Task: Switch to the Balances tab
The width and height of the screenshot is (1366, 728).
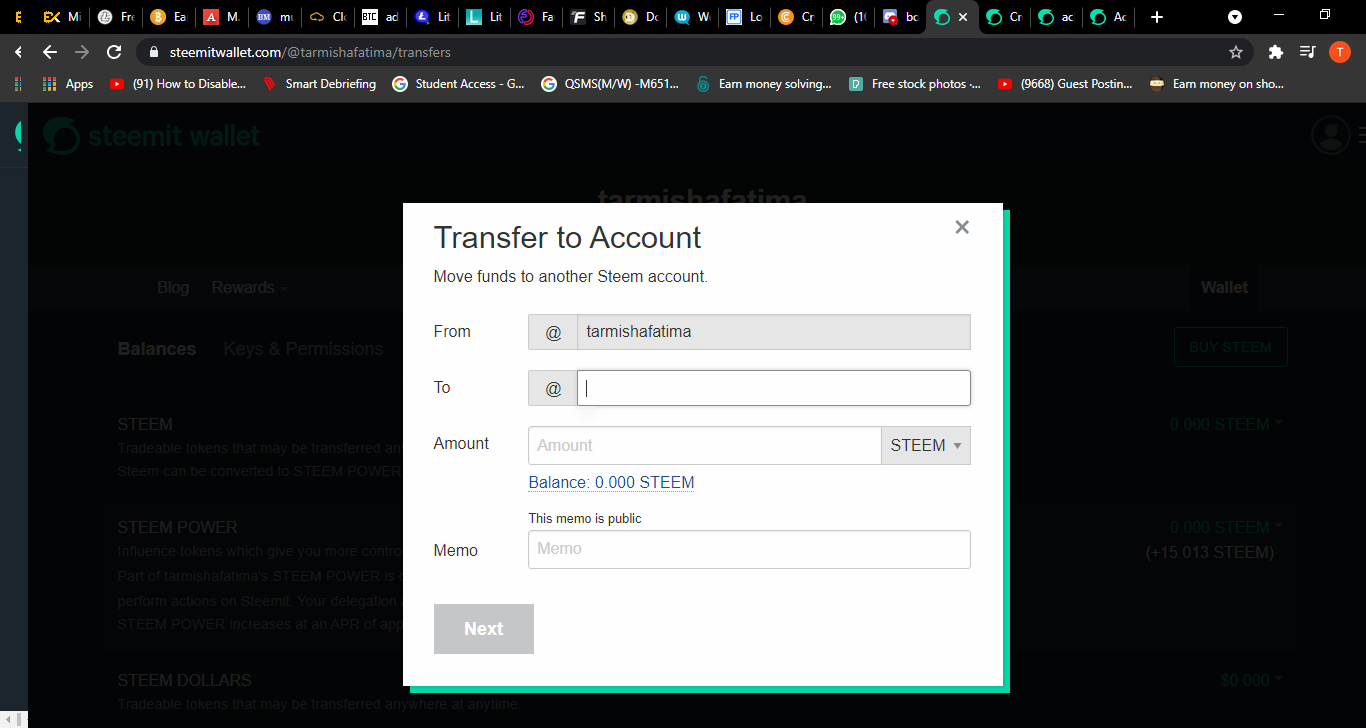Action: pyautogui.click(x=157, y=349)
